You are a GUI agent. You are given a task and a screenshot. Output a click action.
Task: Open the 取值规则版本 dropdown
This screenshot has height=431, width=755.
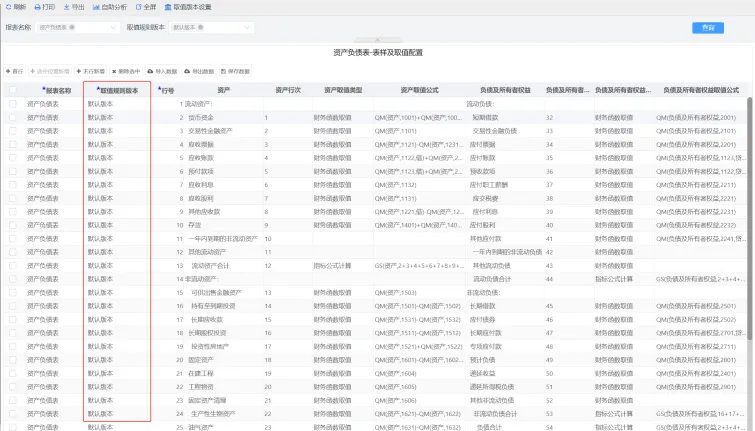pos(212,27)
